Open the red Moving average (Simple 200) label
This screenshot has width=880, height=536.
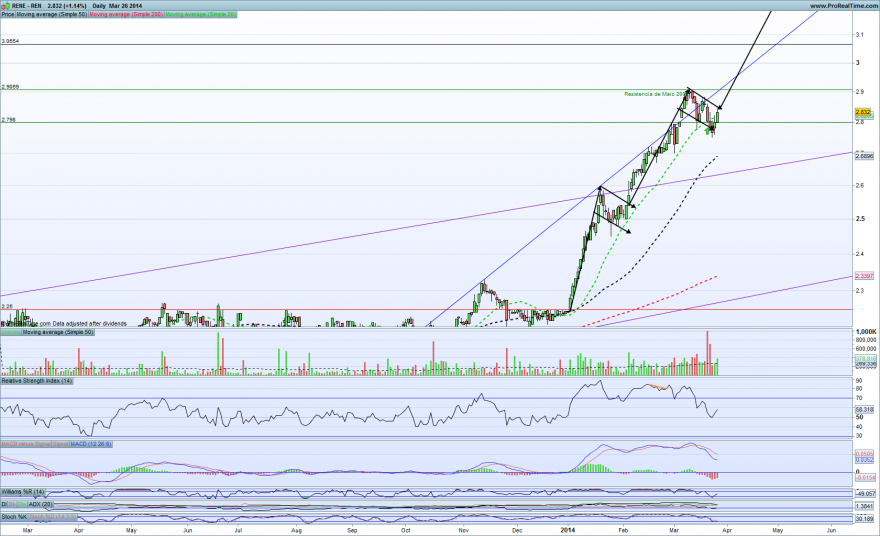tap(126, 14)
